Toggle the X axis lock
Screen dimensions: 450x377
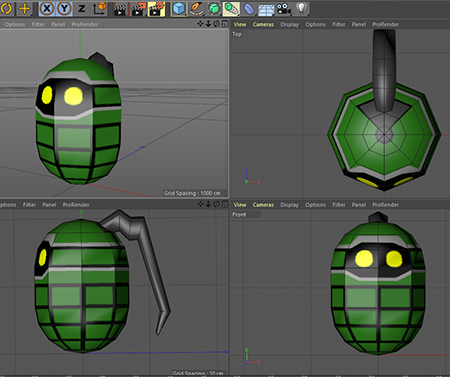click(47, 9)
